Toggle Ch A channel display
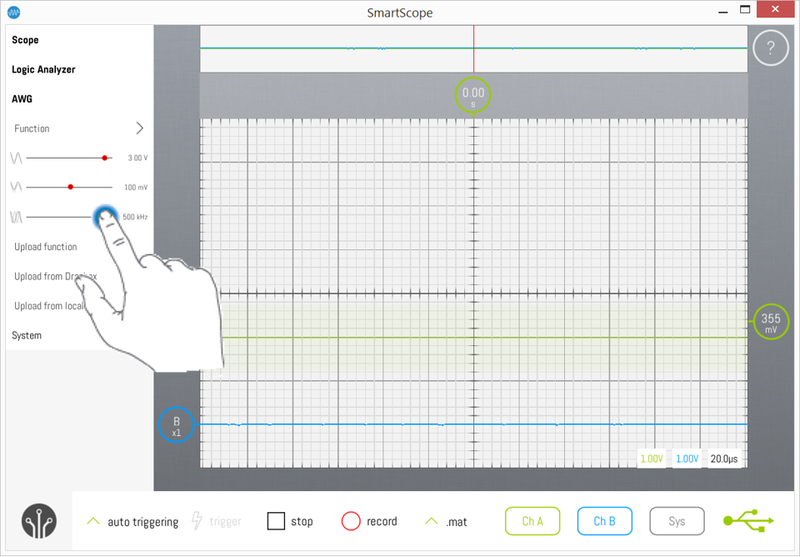Screen dimensions: 800x557 pos(532,521)
